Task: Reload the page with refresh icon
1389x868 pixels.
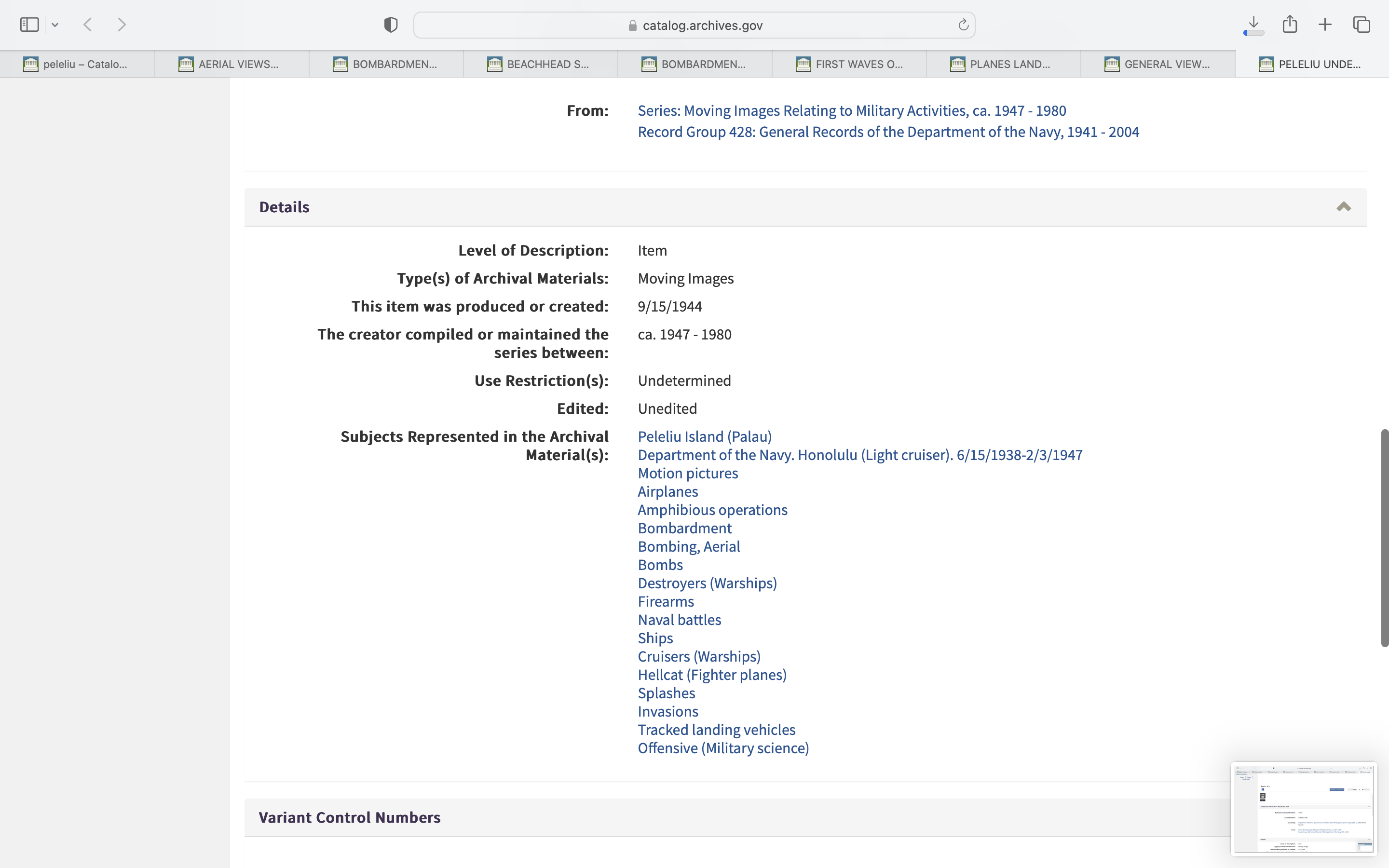Action: click(x=963, y=25)
